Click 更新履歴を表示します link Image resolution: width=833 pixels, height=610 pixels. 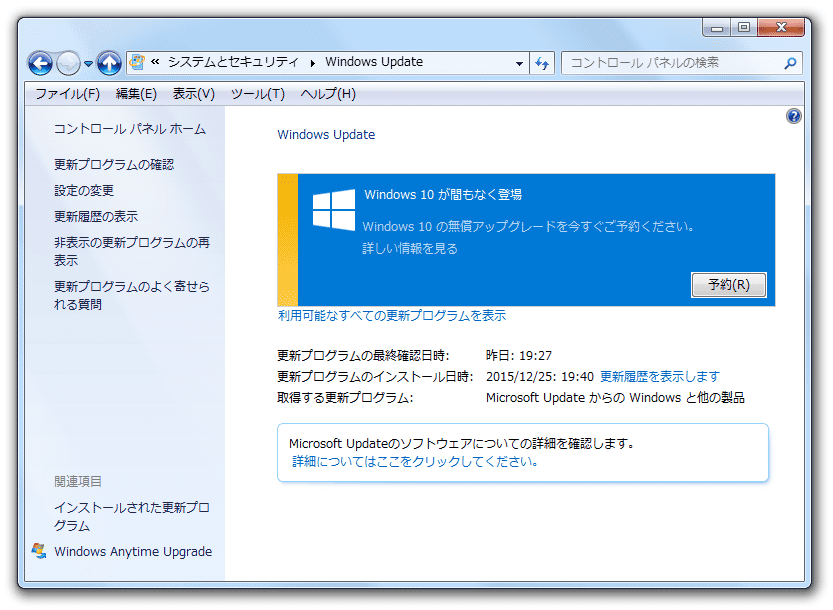point(660,377)
